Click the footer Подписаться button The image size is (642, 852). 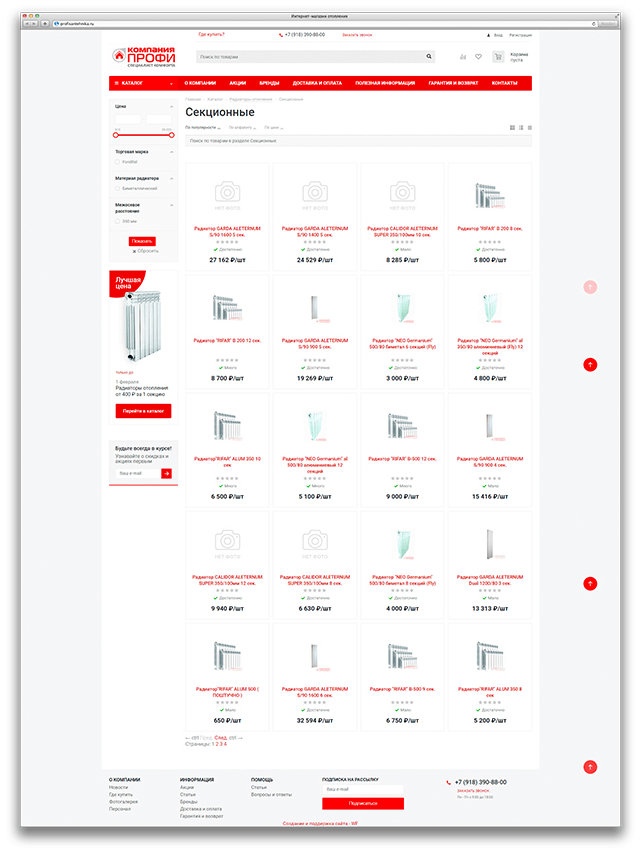363,804
